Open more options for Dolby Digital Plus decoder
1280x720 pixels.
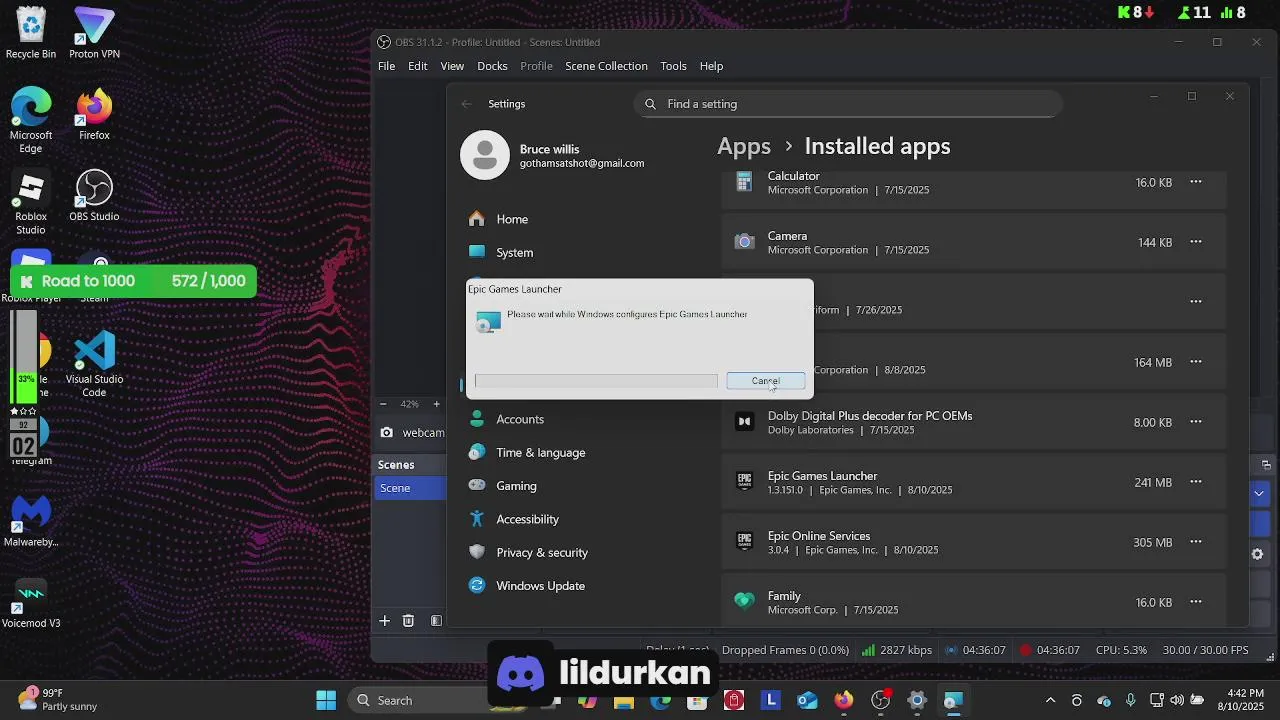coord(1195,422)
